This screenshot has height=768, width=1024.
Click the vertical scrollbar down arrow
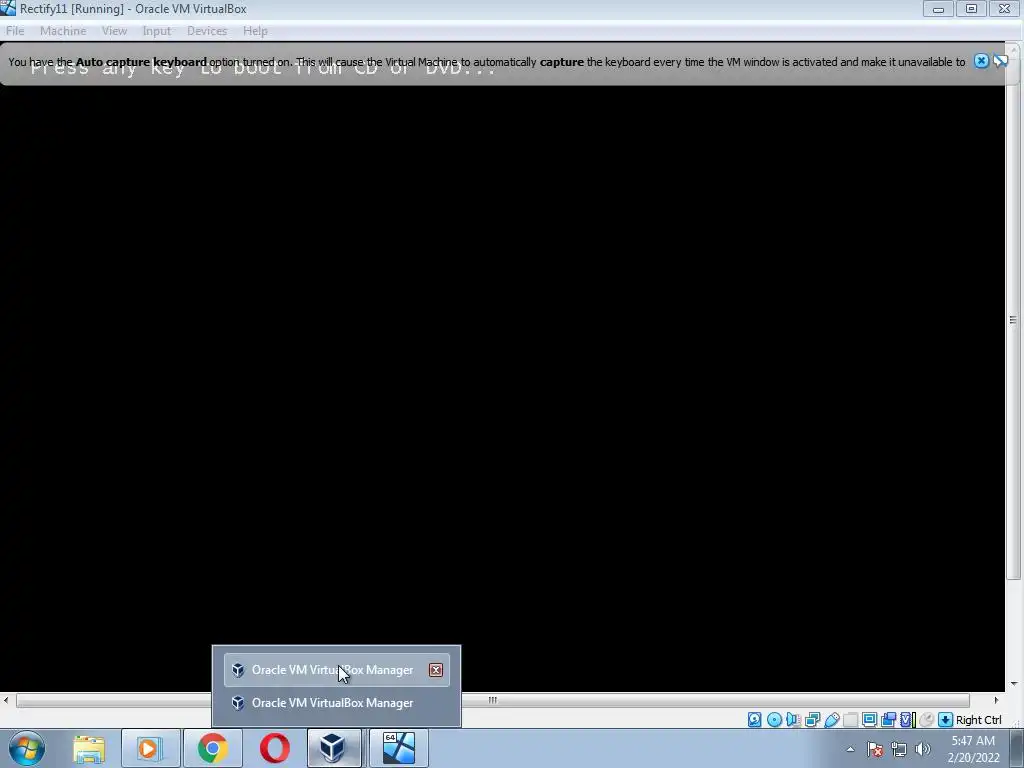pyautogui.click(x=1013, y=684)
